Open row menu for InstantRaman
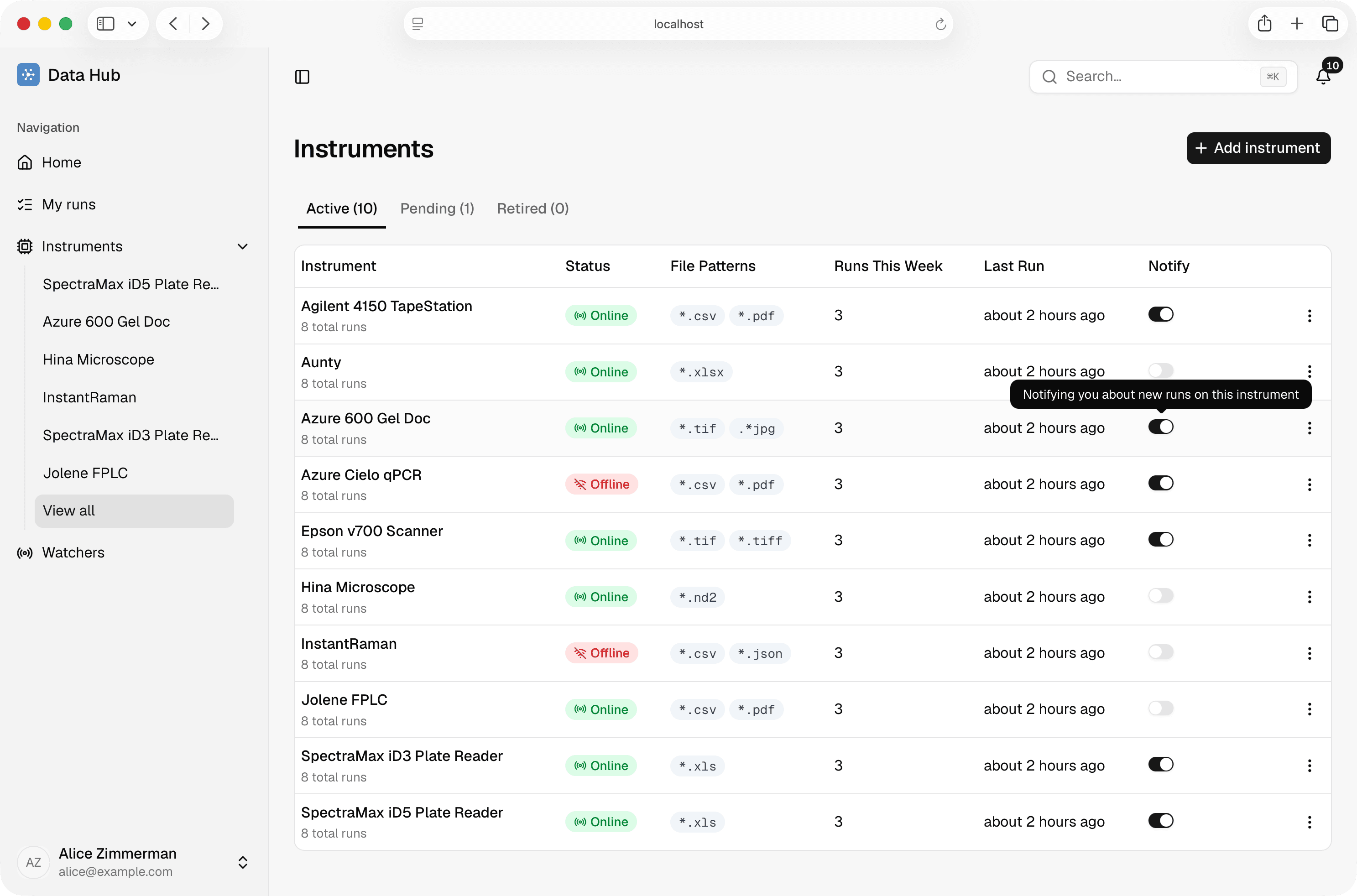 [1310, 653]
